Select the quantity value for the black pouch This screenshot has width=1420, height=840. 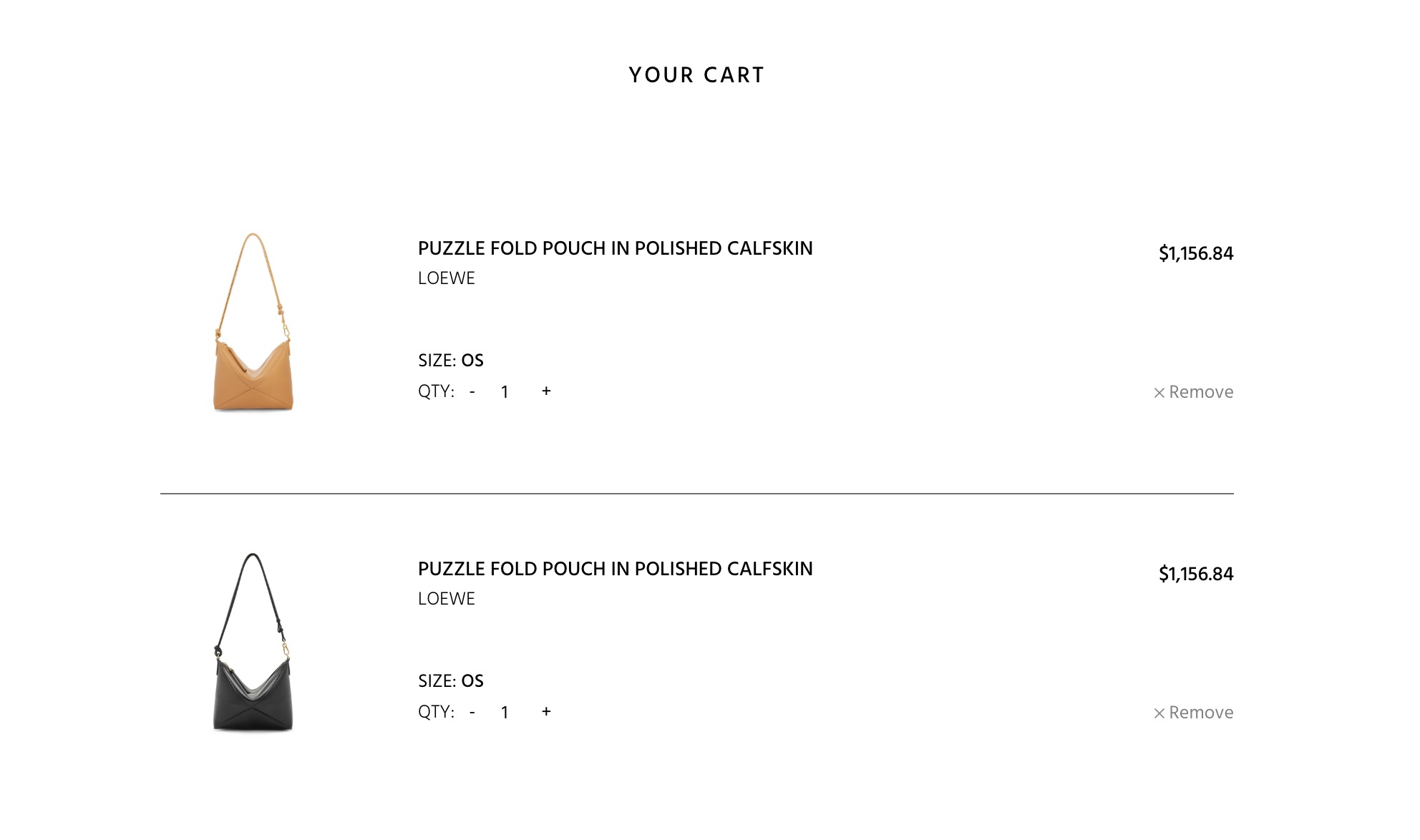coord(505,713)
